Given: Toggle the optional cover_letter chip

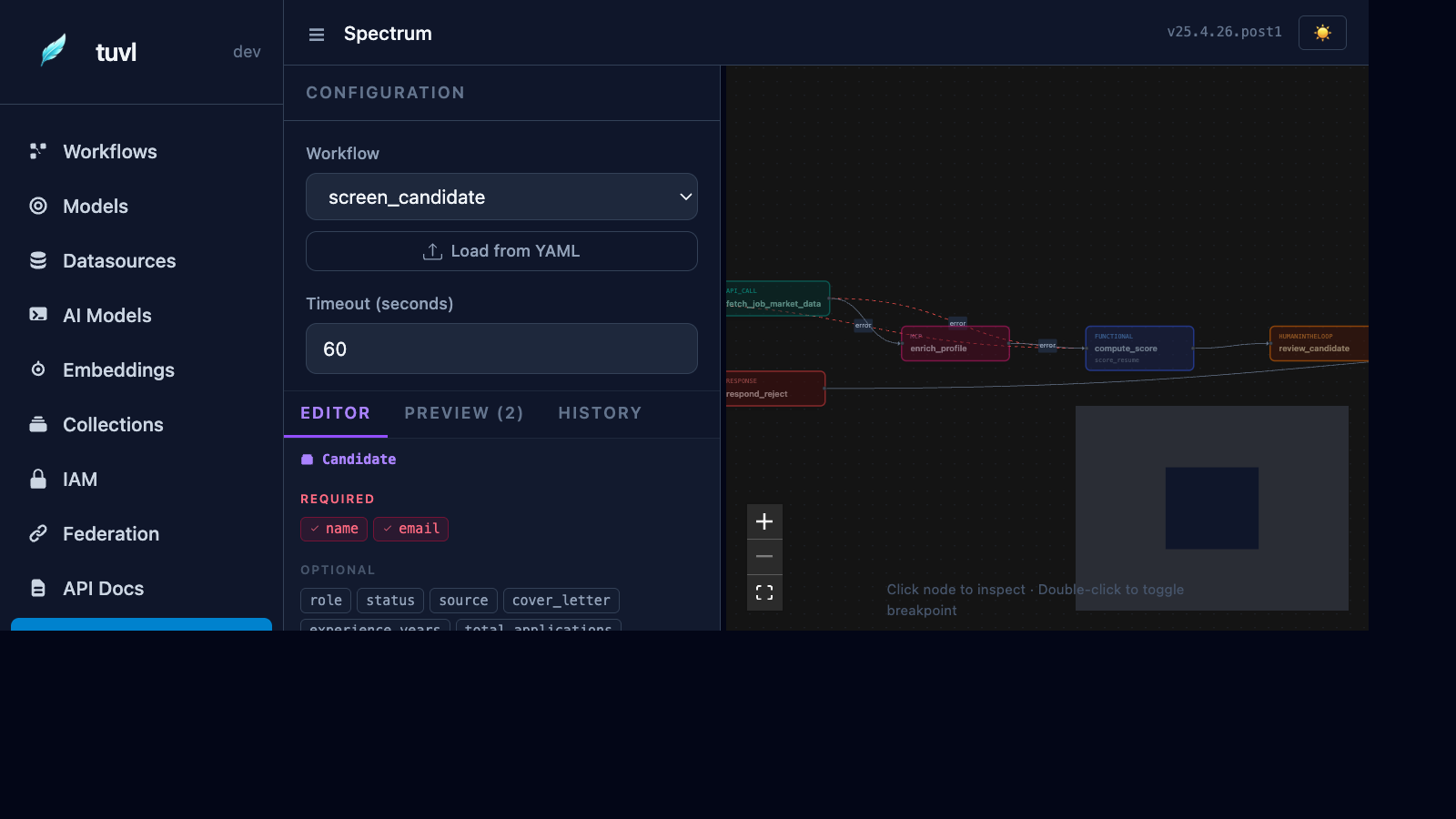Looking at the screenshot, I should tap(561, 601).
